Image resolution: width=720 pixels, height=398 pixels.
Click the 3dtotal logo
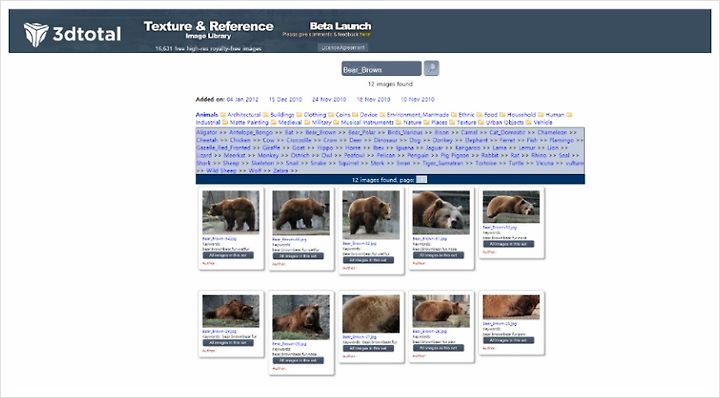coord(72,34)
